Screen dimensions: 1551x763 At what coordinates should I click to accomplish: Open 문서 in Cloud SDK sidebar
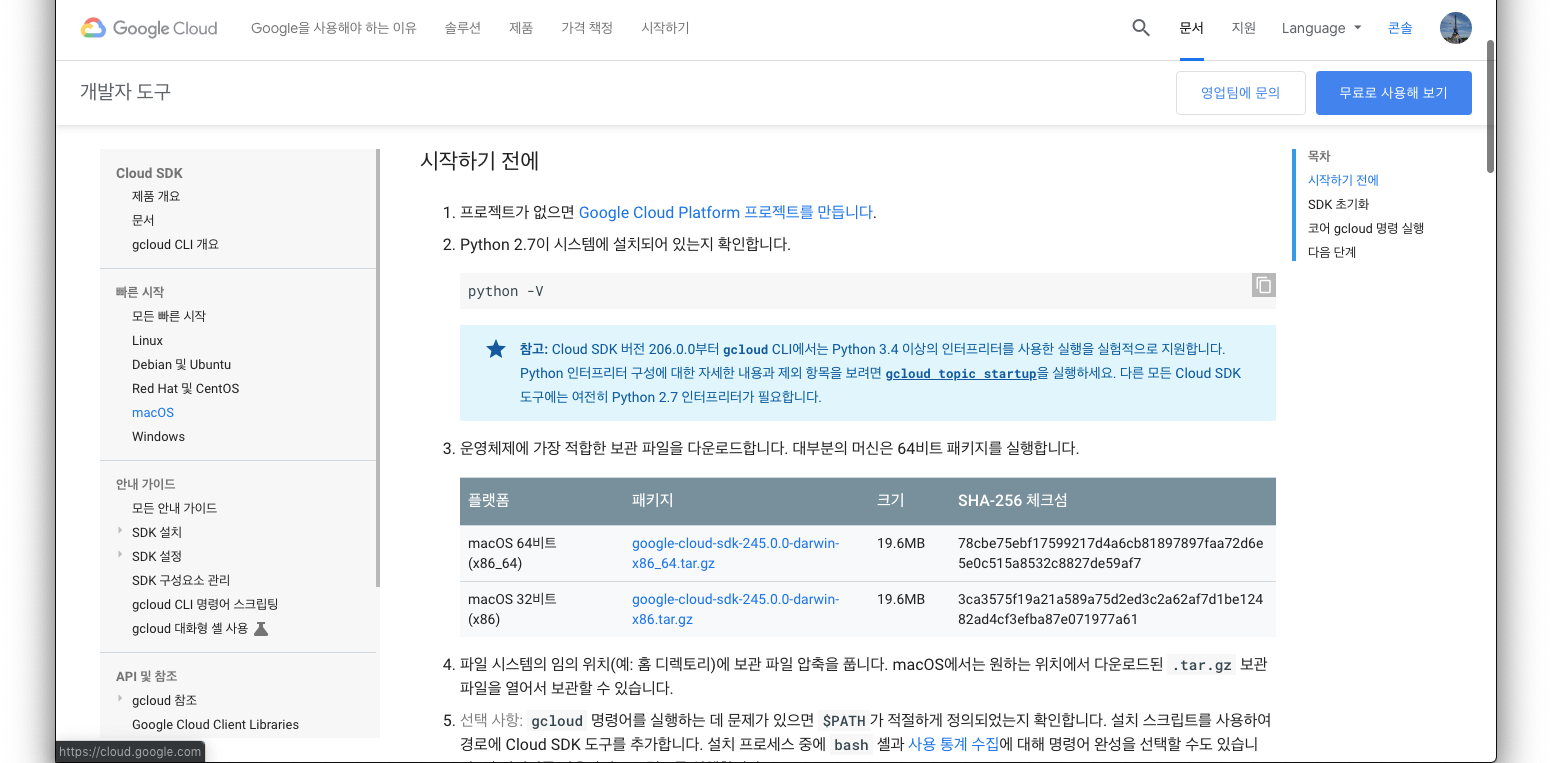[x=143, y=220]
